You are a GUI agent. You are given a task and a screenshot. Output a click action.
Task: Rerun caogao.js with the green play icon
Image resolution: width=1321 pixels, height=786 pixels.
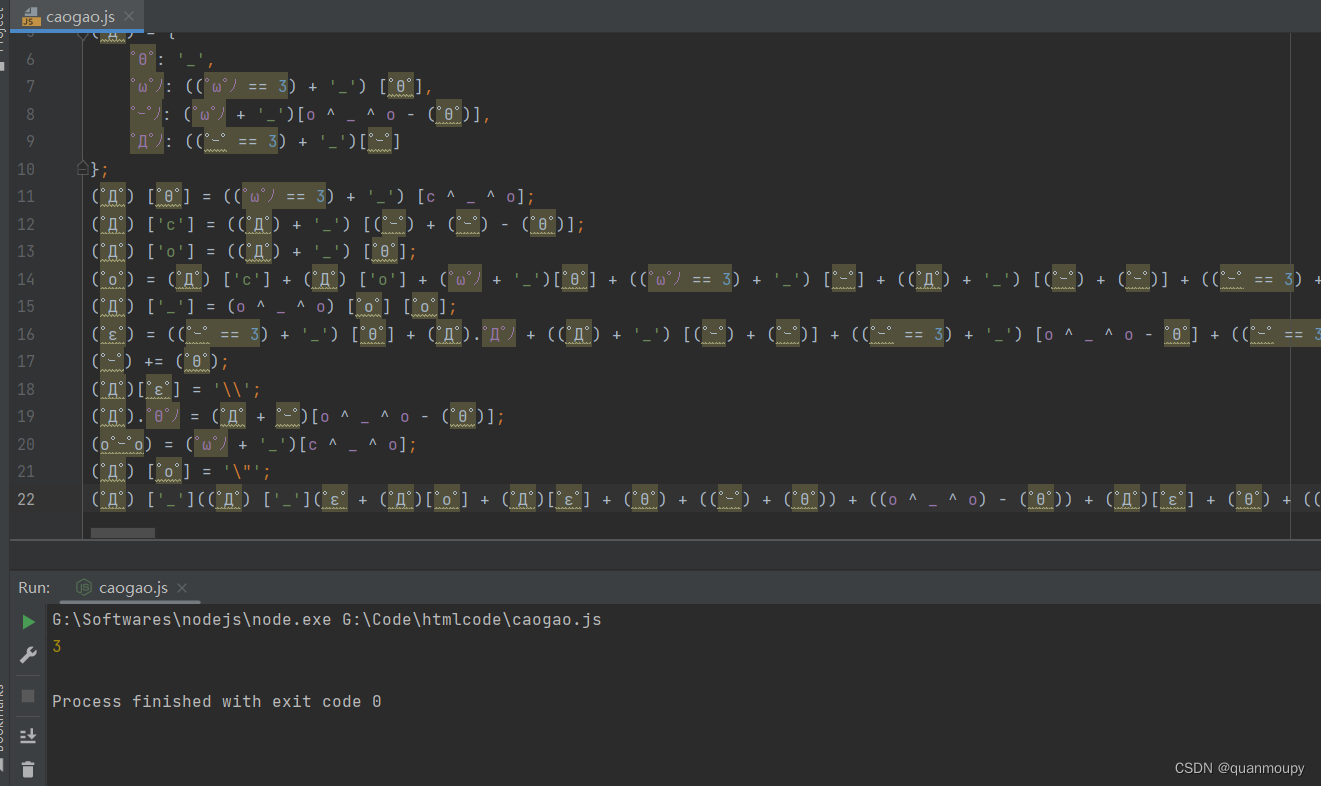point(28,621)
